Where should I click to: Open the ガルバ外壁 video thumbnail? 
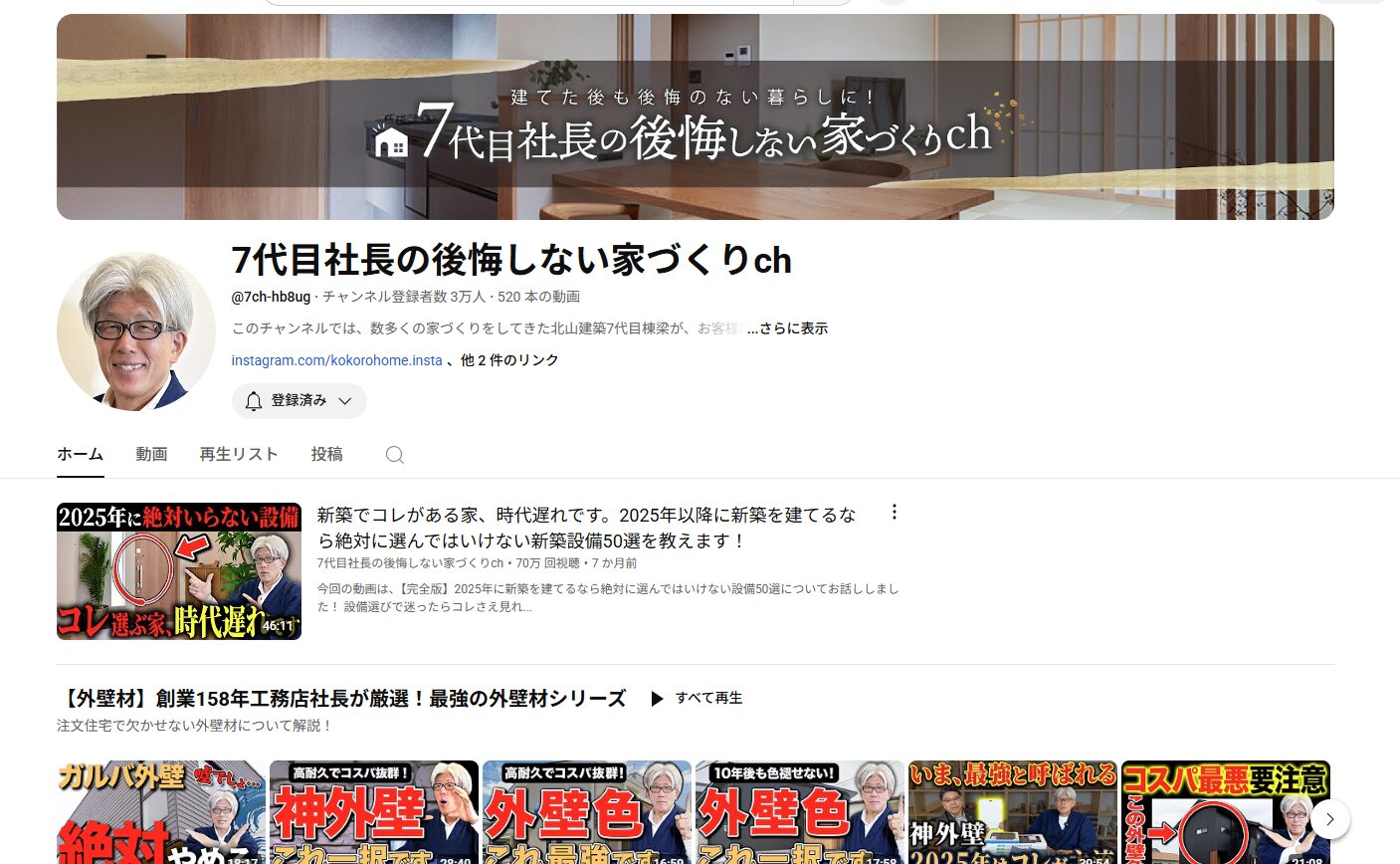pos(161,812)
